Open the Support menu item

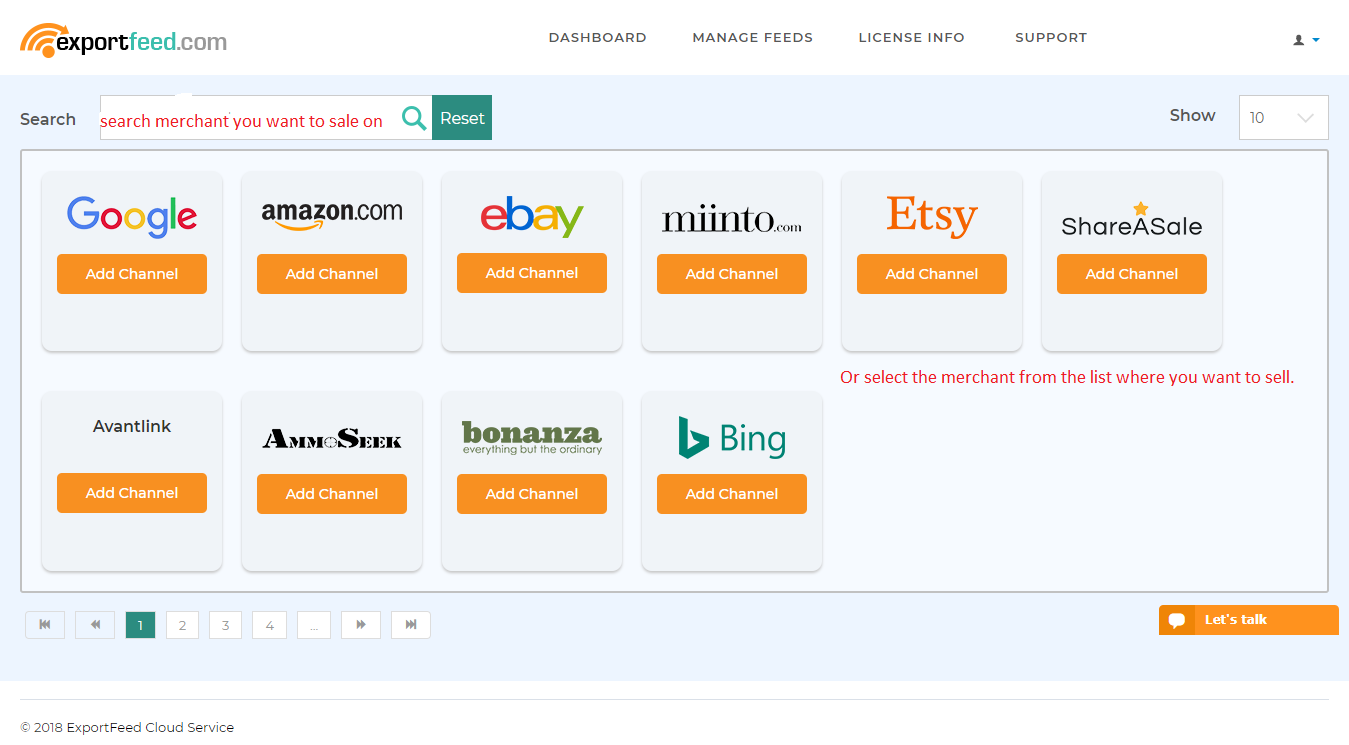pyautogui.click(x=1051, y=38)
